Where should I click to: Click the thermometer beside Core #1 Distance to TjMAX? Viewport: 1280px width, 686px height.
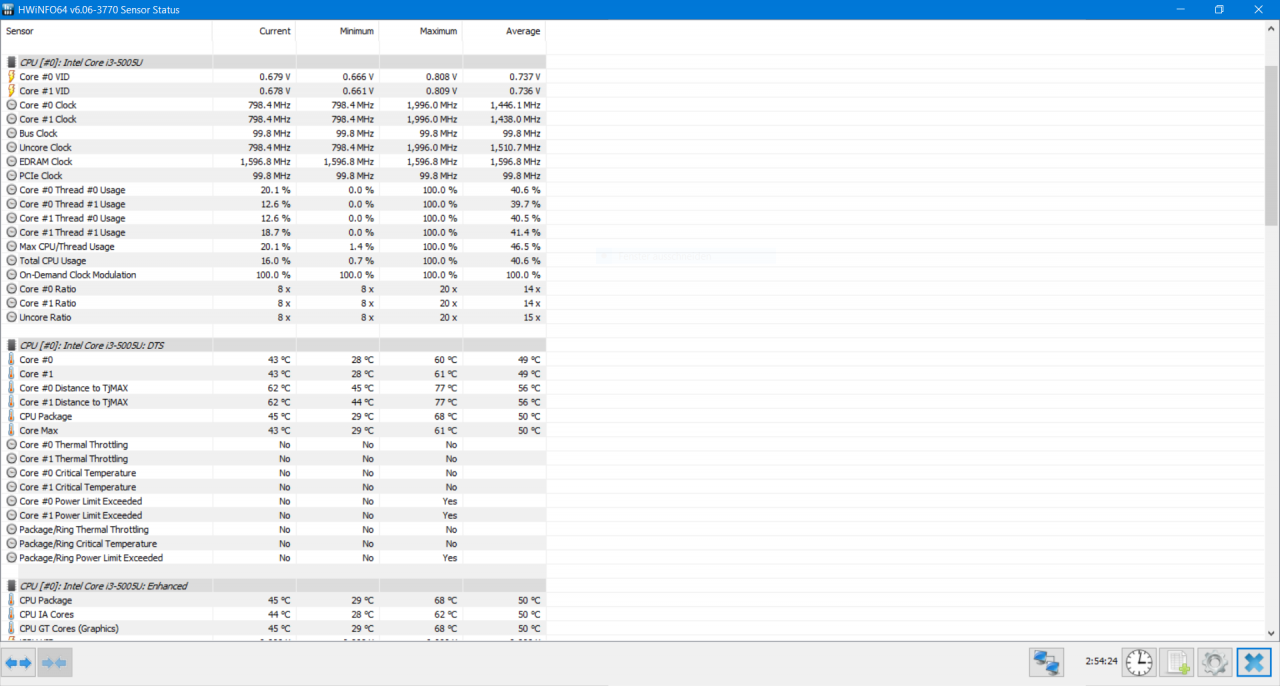(x=12, y=402)
